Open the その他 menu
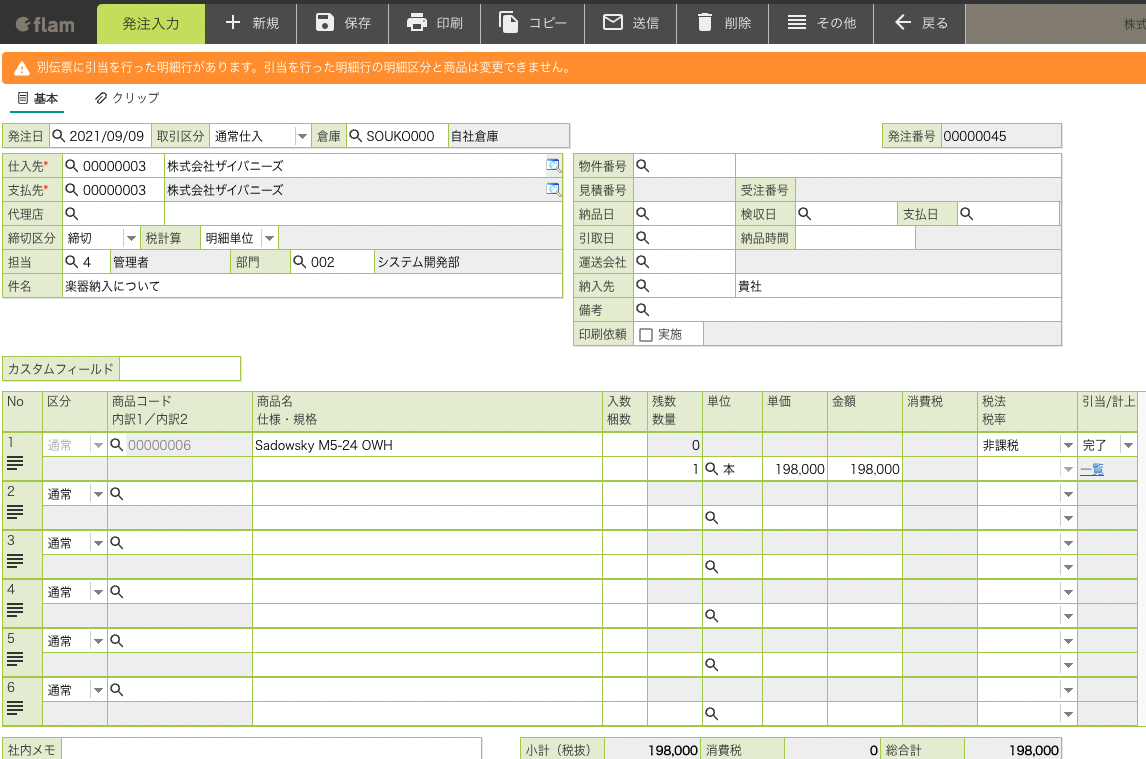This screenshot has width=1146, height=759. (821, 23)
